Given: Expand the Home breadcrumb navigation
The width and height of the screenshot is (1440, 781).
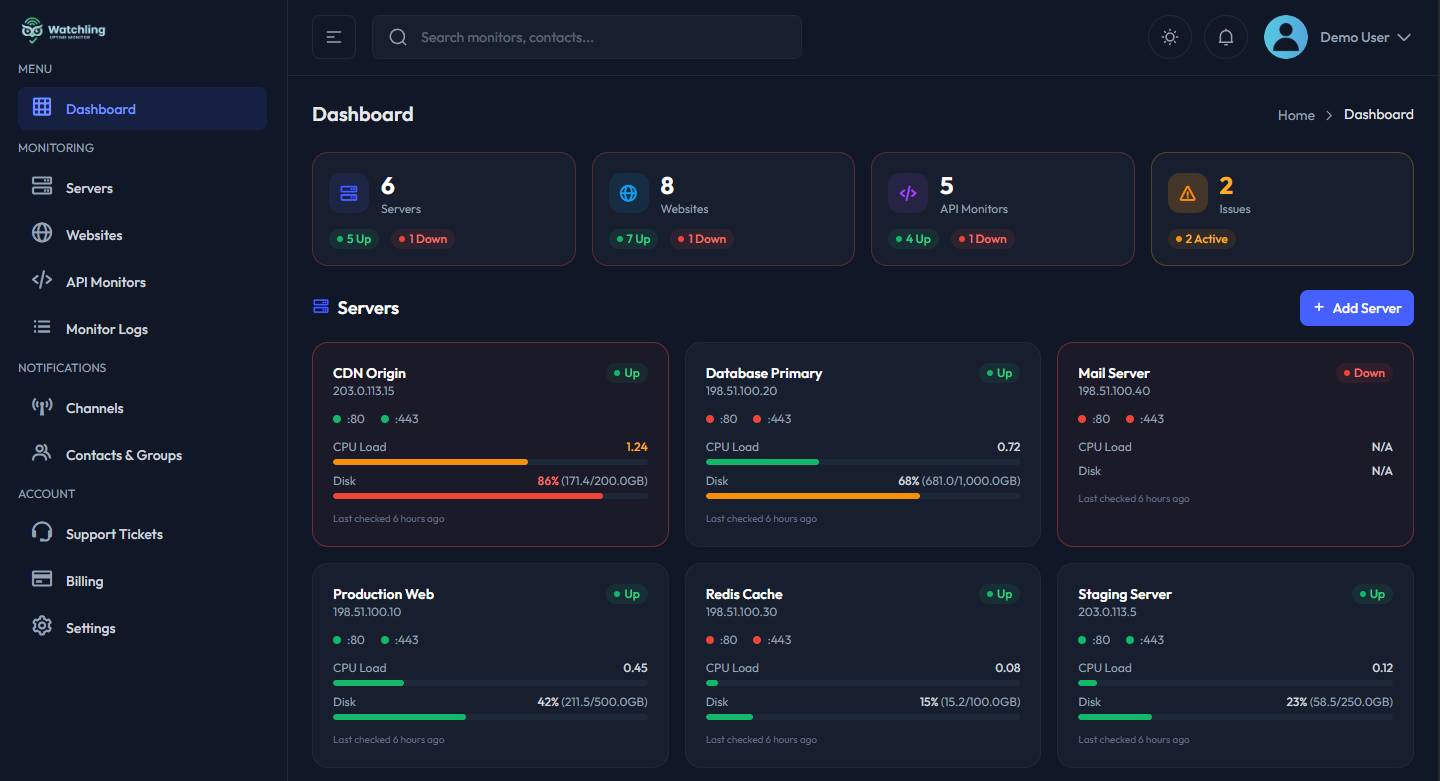Looking at the screenshot, I should coord(1295,115).
